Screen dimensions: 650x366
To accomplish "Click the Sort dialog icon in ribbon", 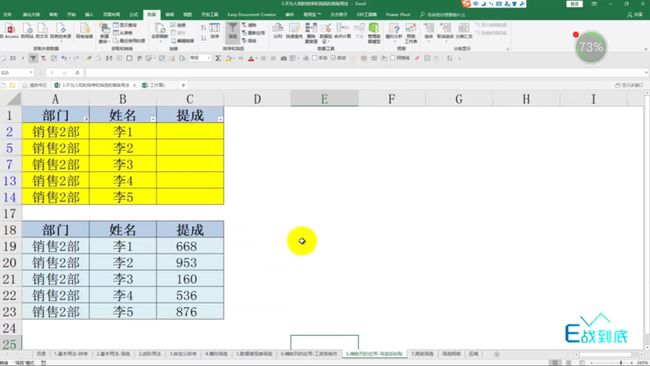I will 214,31.
